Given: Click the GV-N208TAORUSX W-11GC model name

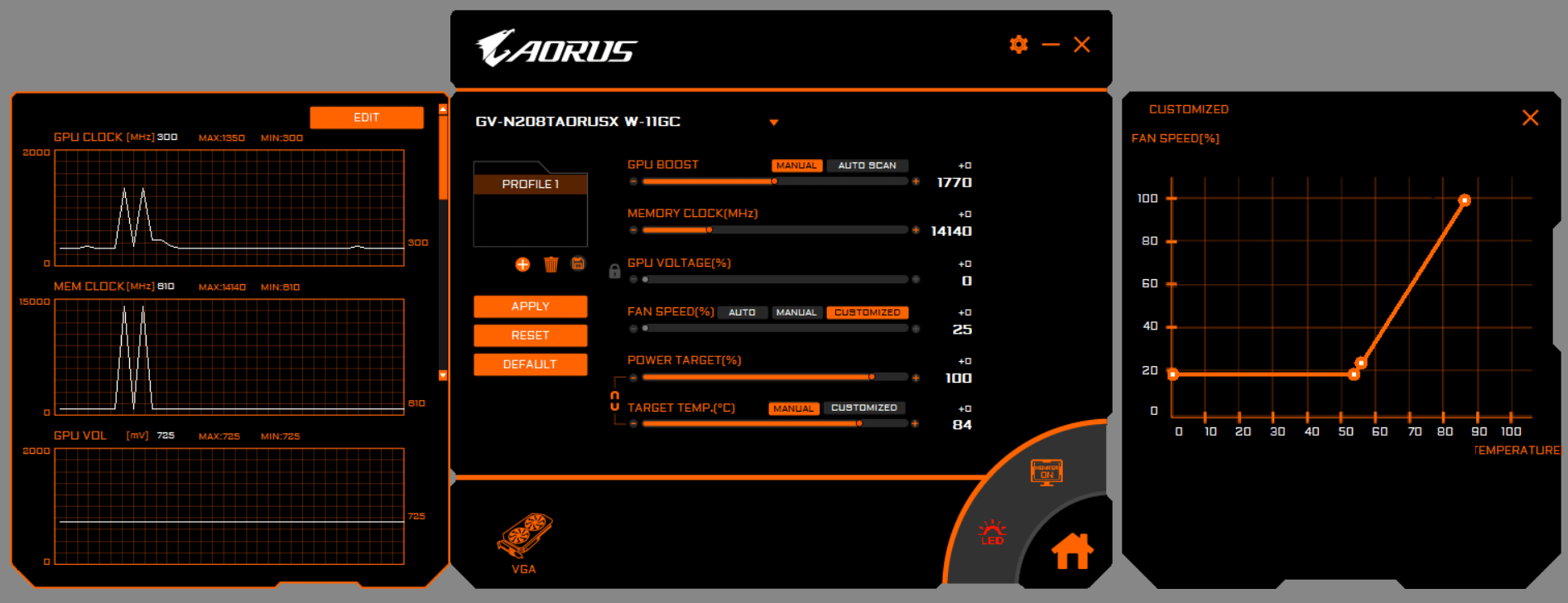Looking at the screenshot, I should click(578, 122).
